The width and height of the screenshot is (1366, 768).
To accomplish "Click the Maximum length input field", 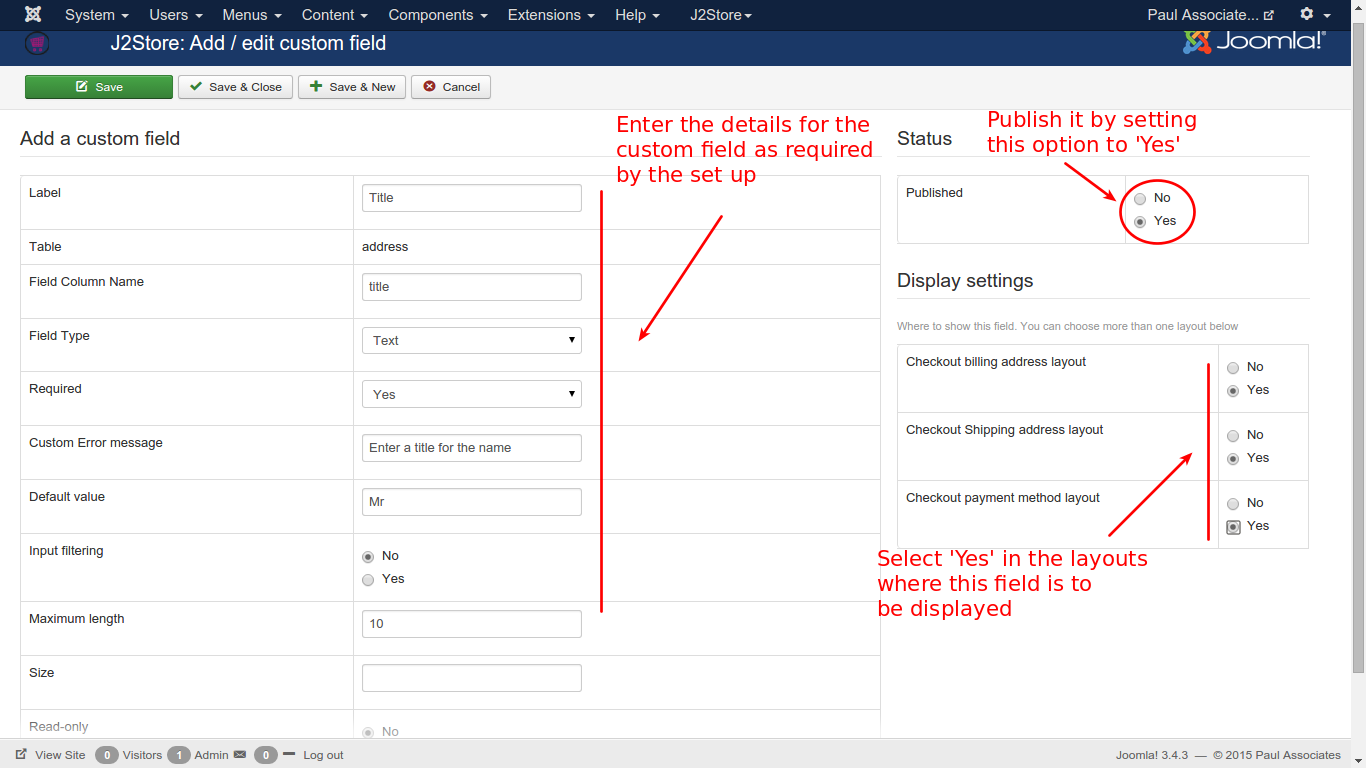I will pos(471,624).
